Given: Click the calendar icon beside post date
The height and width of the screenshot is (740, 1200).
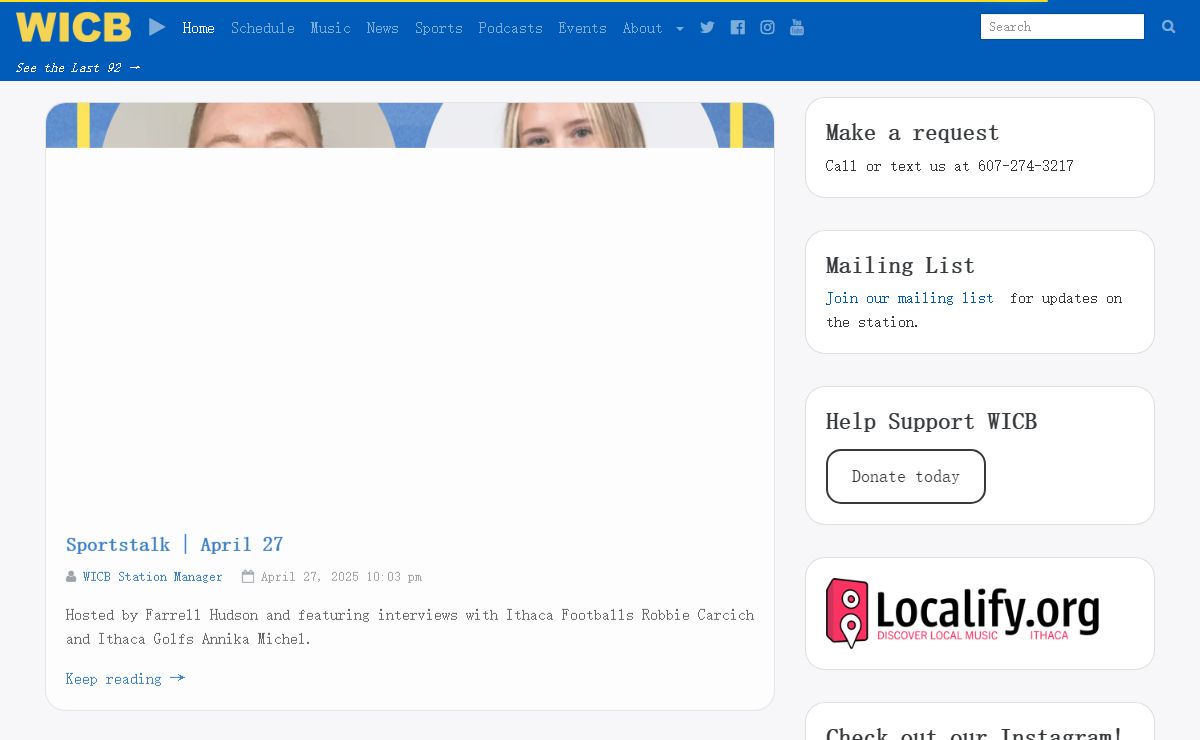Looking at the screenshot, I should coord(248,577).
